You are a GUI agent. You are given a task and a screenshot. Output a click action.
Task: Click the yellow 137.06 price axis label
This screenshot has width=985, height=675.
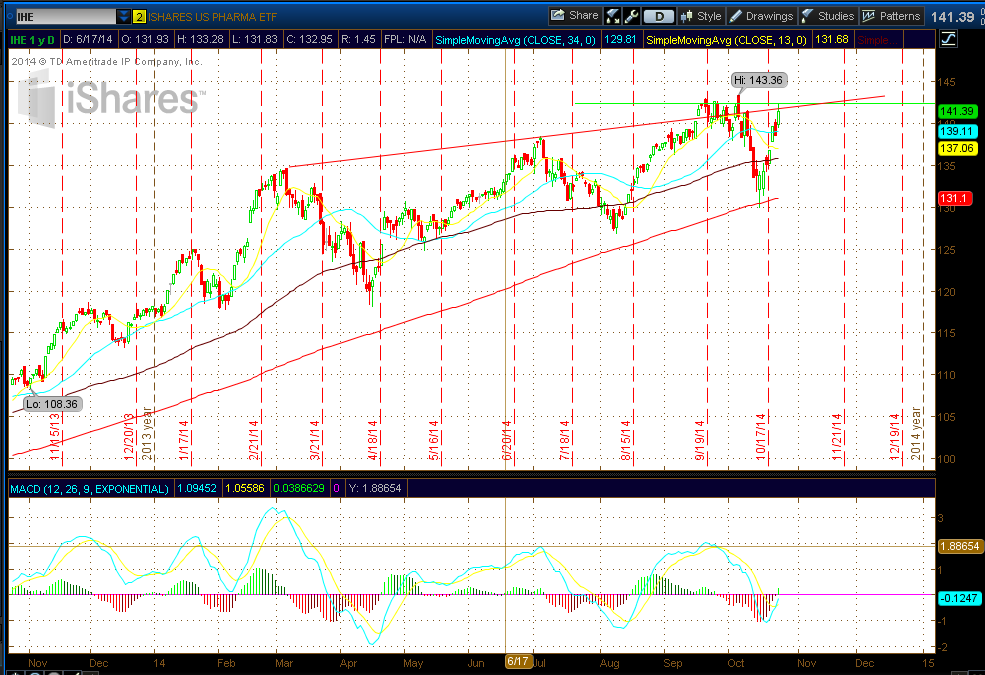[957, 148]
